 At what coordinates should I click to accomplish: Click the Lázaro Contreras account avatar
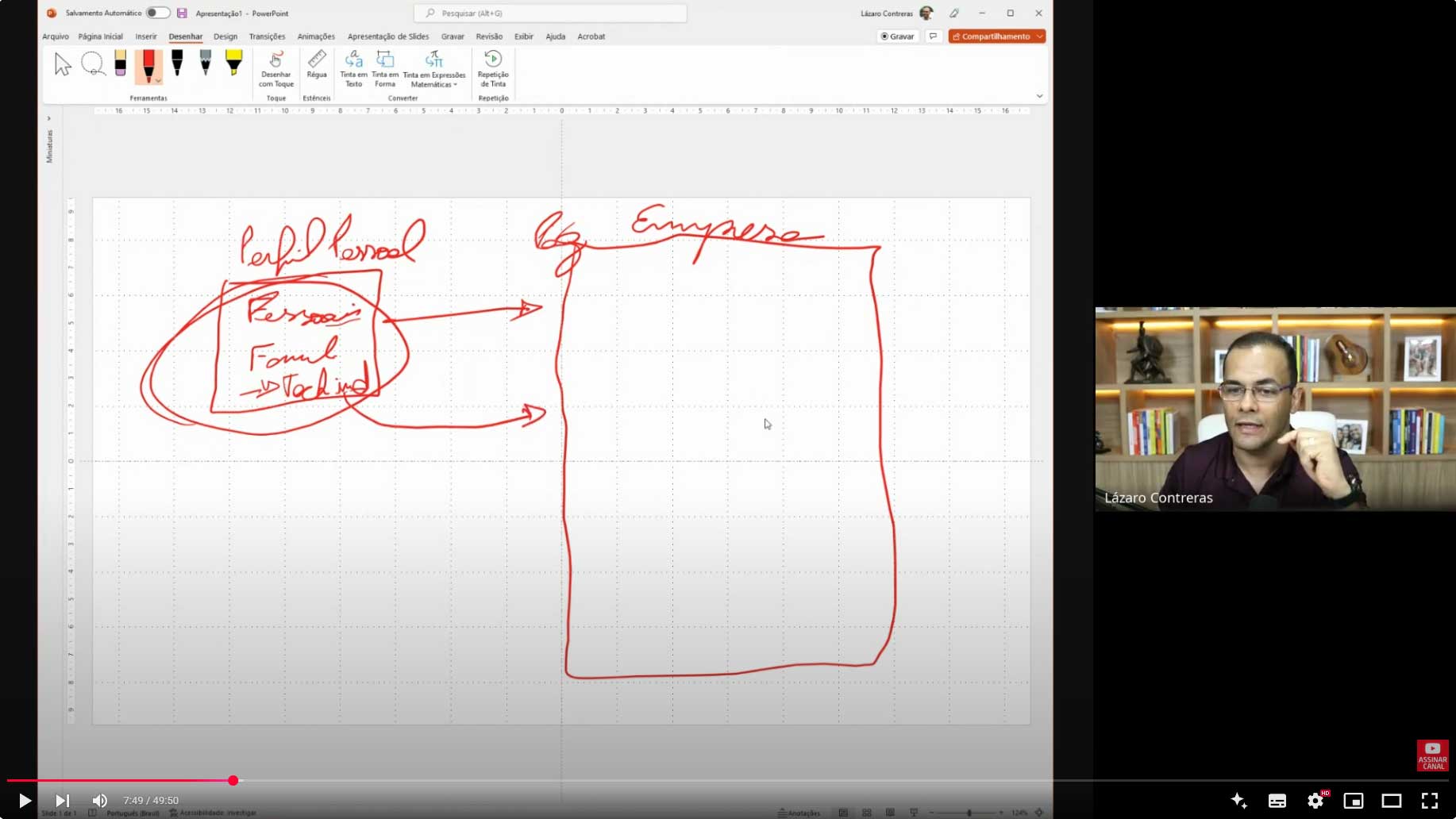(x=926, y=13)
